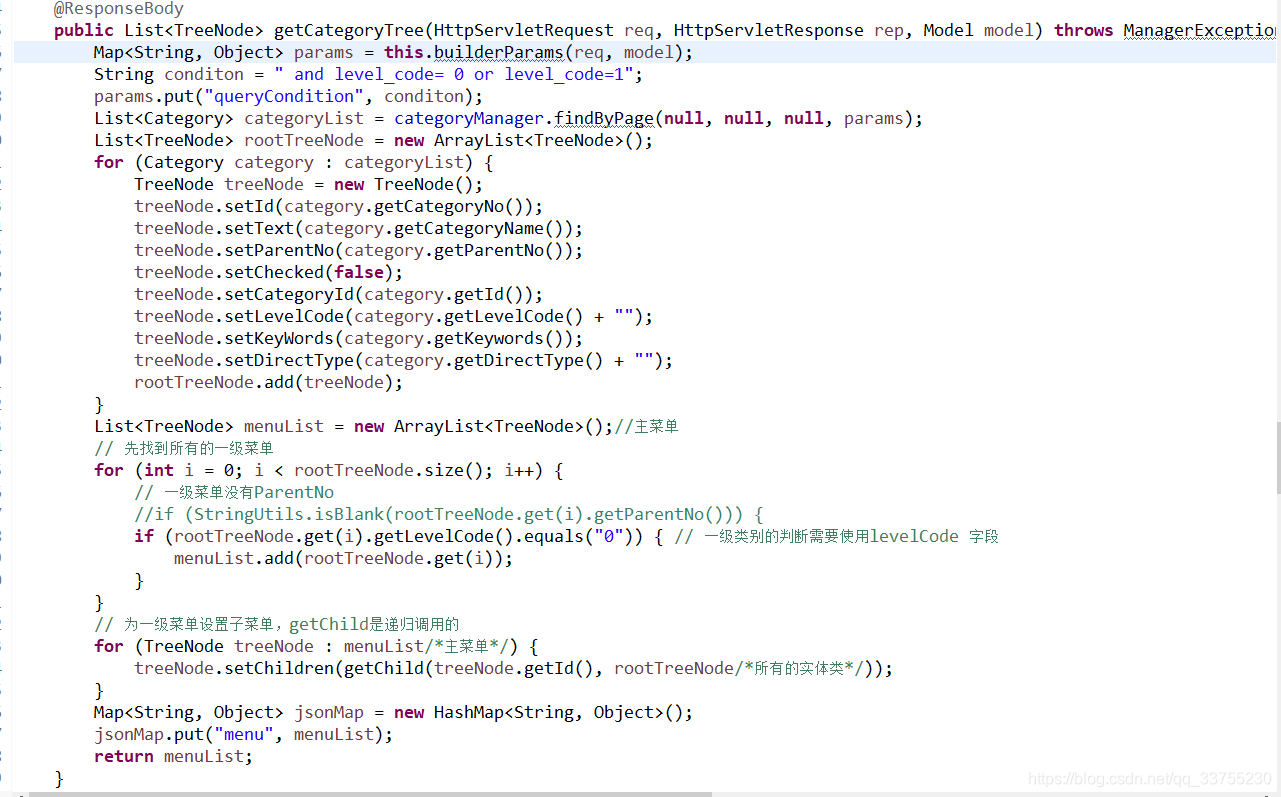Click the comment '一级菜单没有ParentNo'
The height and width of the screenshot is (797, 1281).
tap(234, 492)
